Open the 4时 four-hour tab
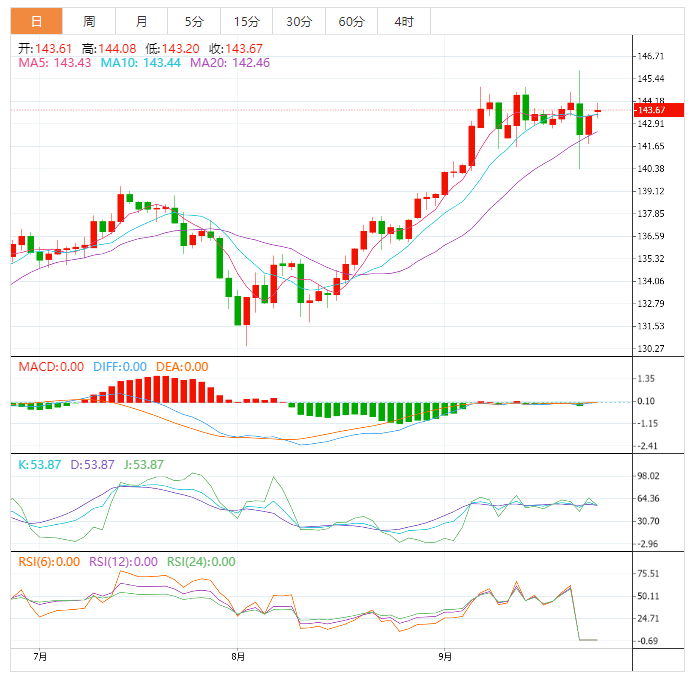689x676 pixels. point(404,21)
